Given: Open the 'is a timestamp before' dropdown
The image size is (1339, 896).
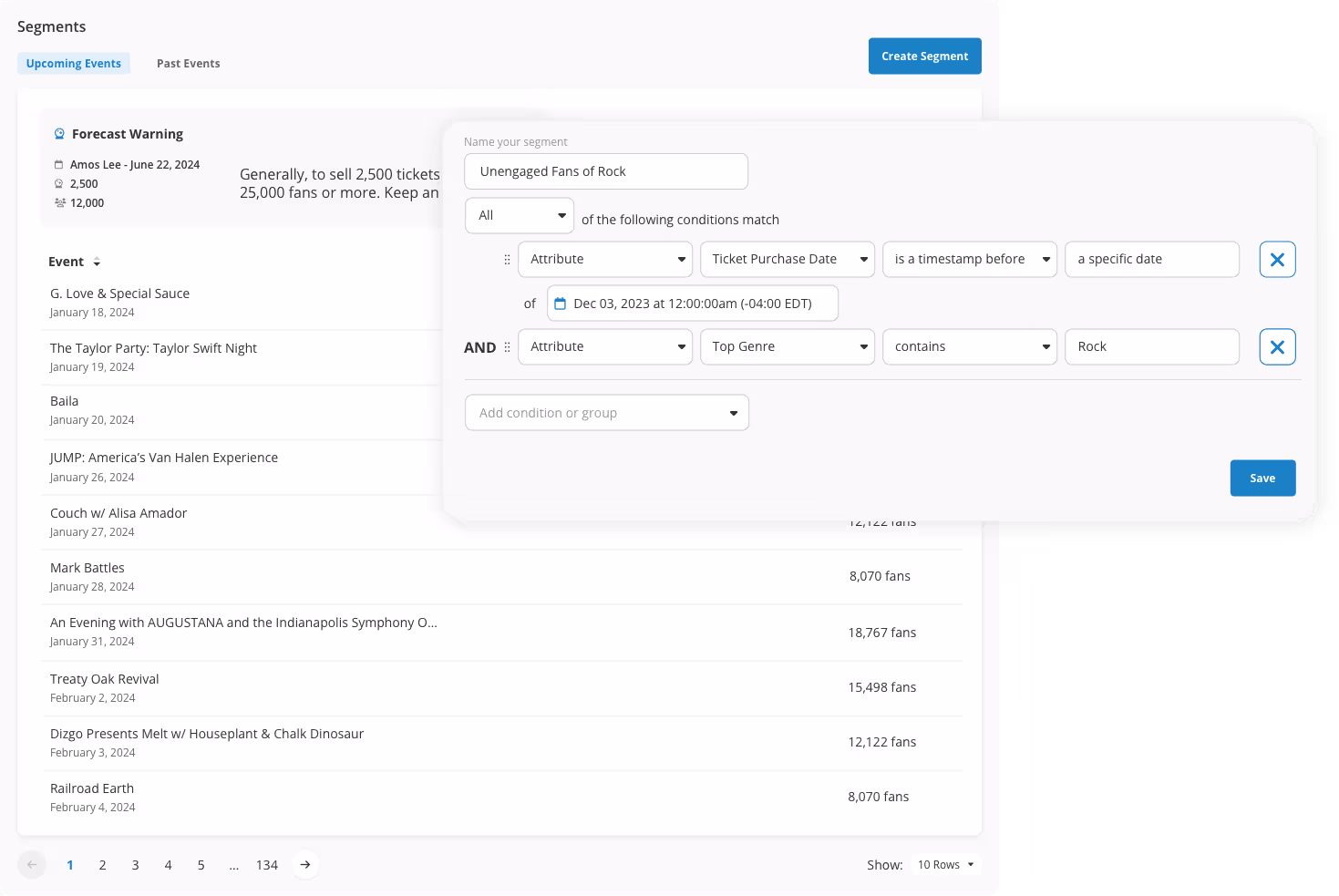Looking at the screenshot, I should point(970,260).
